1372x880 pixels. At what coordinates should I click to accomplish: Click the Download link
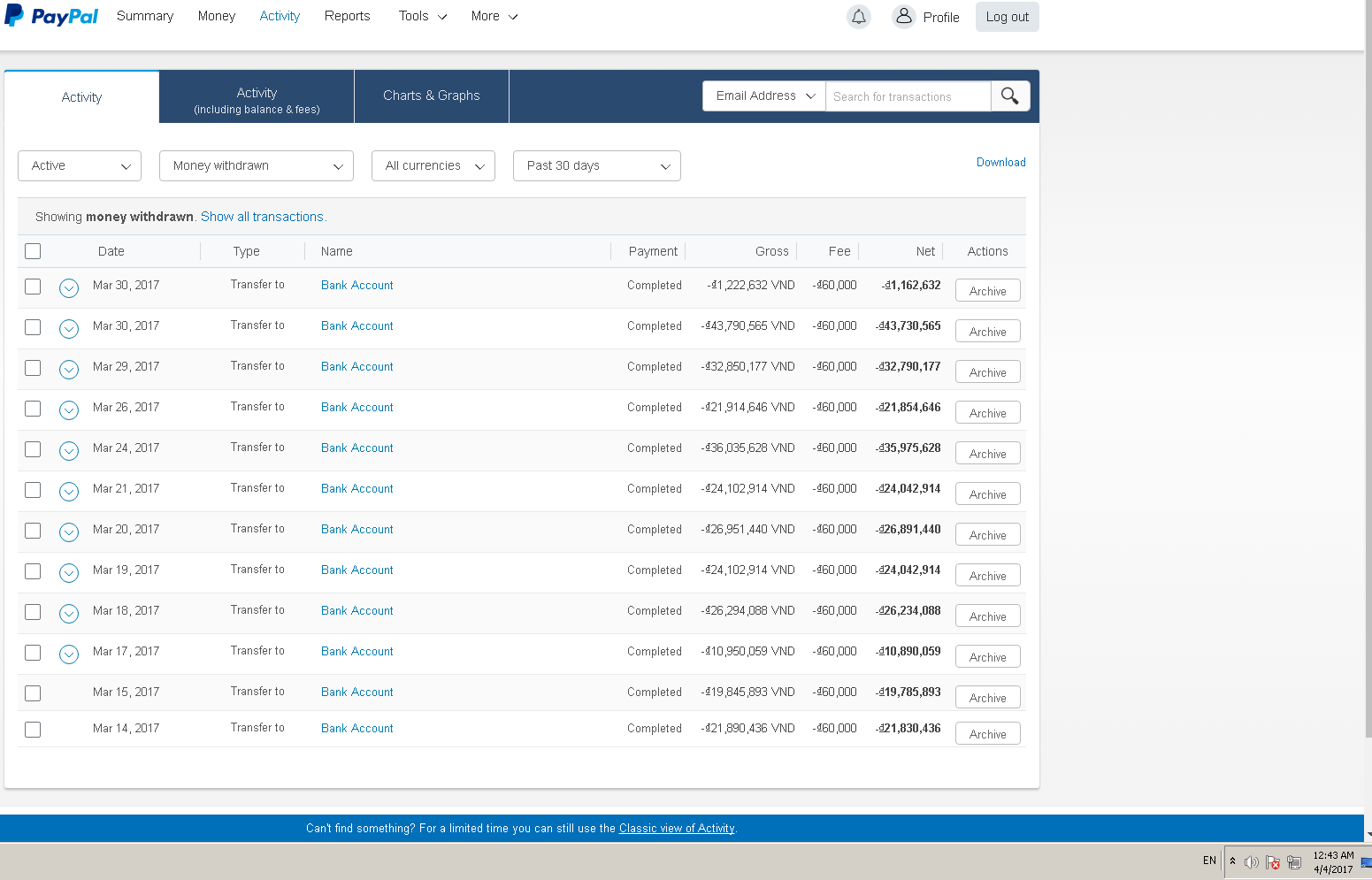[1001, 162]
